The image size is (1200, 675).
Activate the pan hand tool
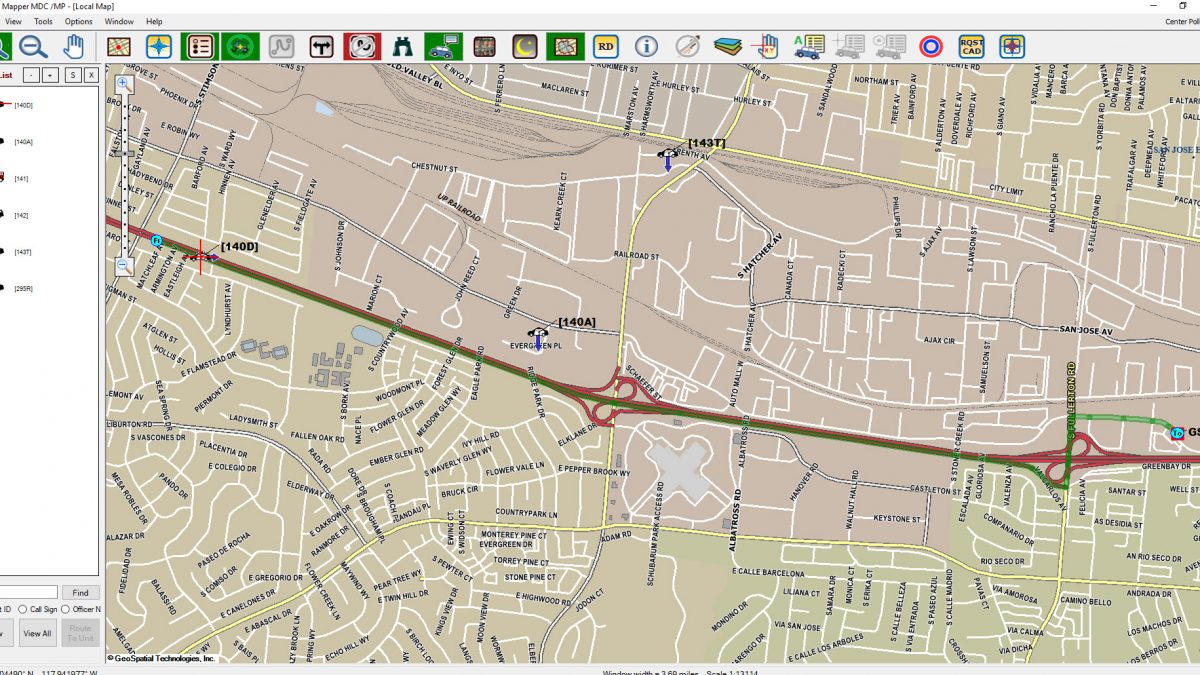pos(74,46)
